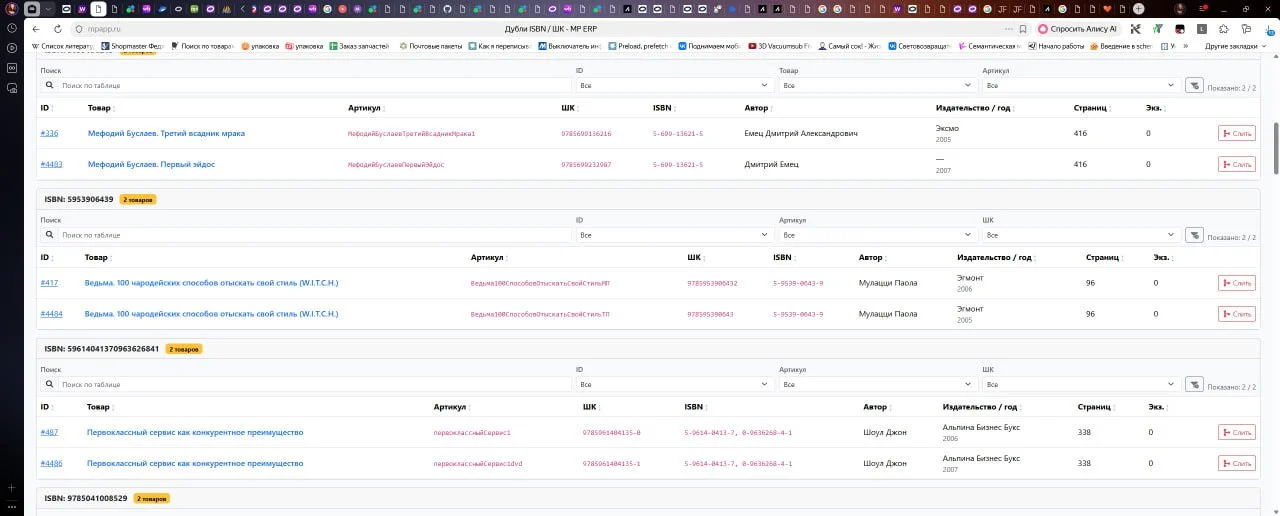
Task: Click Слить for product #4483
Action: pyautogui.click(x=1236, y=164)
